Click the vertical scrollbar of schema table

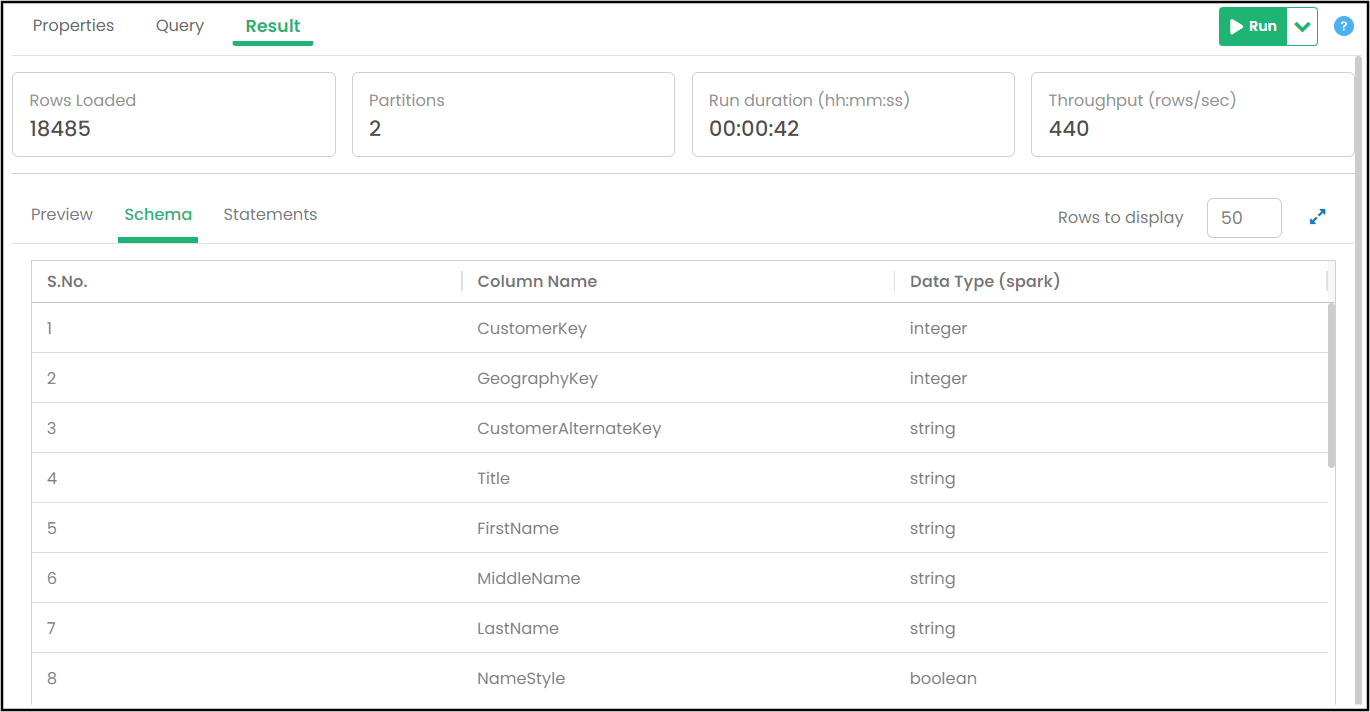(1330, 385)
